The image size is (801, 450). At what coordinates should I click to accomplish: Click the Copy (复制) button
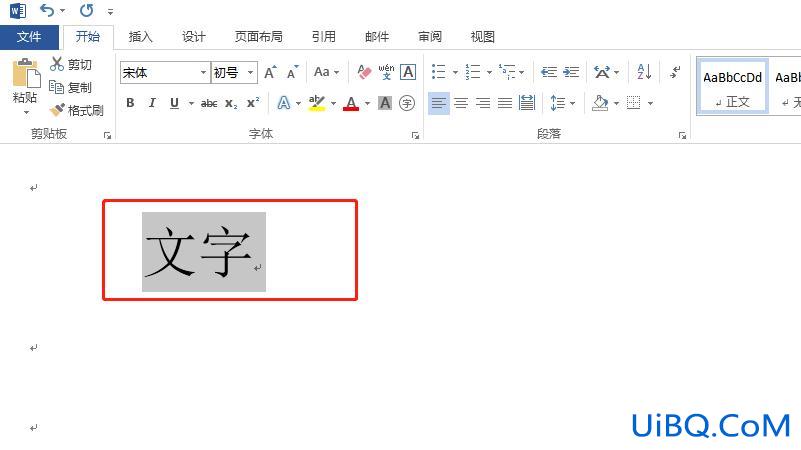tap(70, 87)
